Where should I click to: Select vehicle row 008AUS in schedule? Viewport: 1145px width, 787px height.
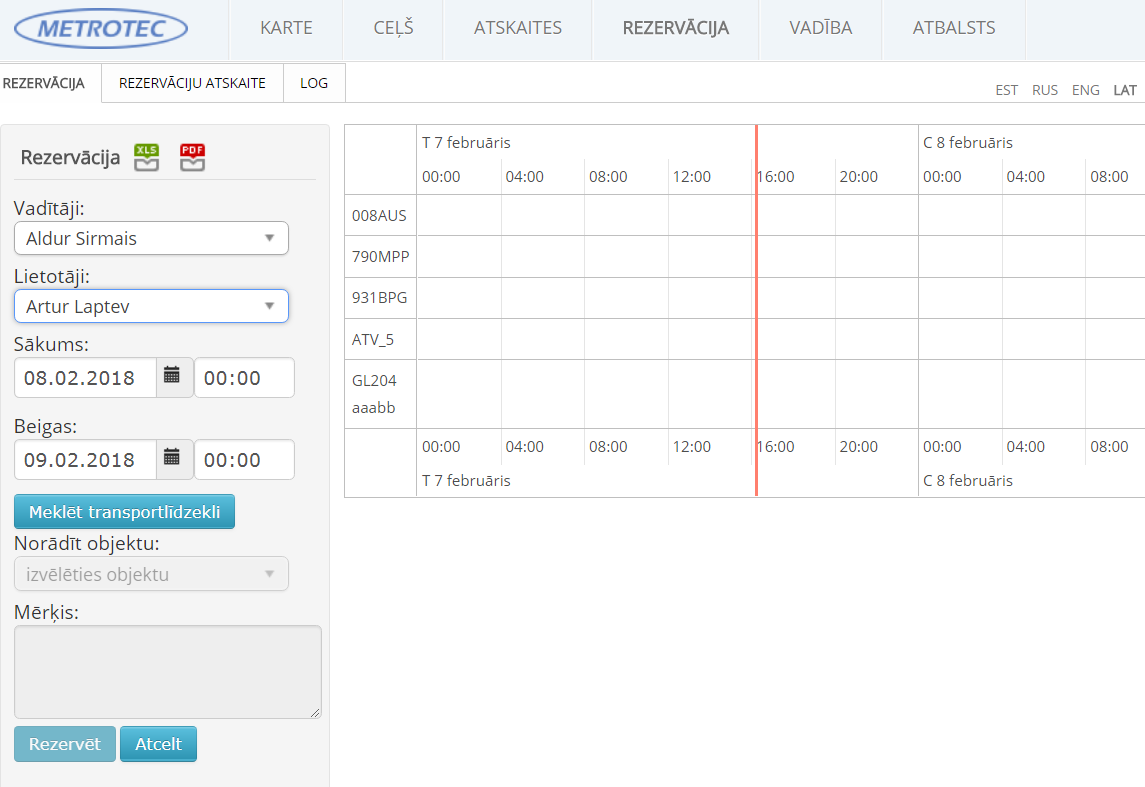click(379, 215)
